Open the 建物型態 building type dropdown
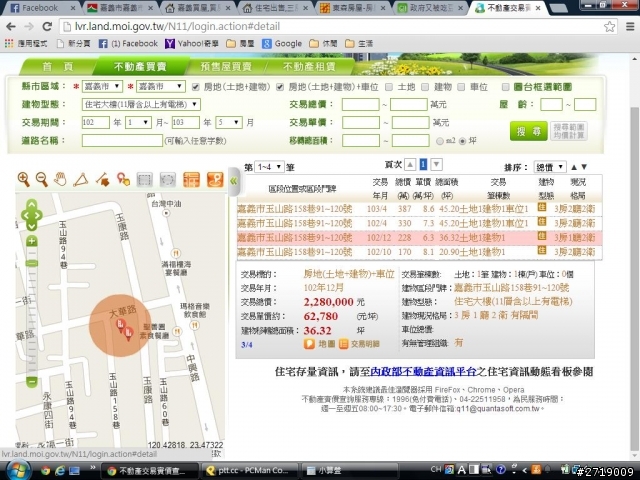The height and width of the screenshot is (480, 640). [141, 104]
